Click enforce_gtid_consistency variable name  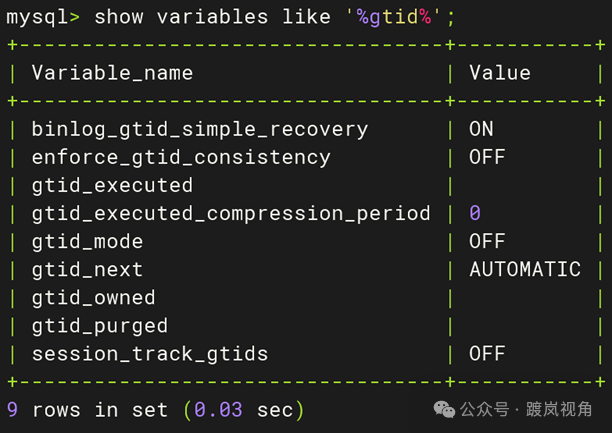tap(181, 158)
